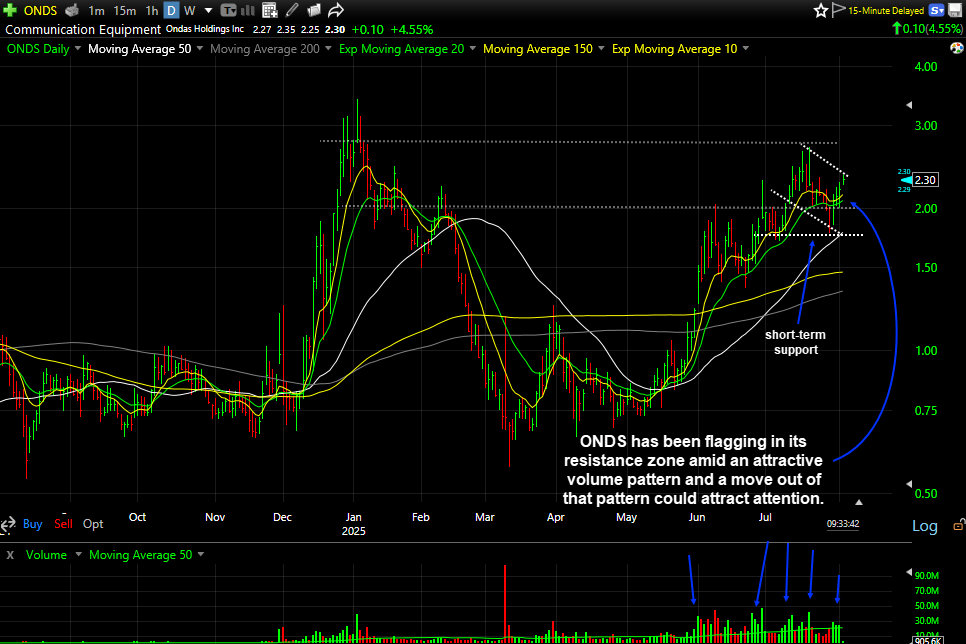The width and height of the screenshot is (966, 644).
Task: Open the calendar grid icon
Action: (269, 10)
